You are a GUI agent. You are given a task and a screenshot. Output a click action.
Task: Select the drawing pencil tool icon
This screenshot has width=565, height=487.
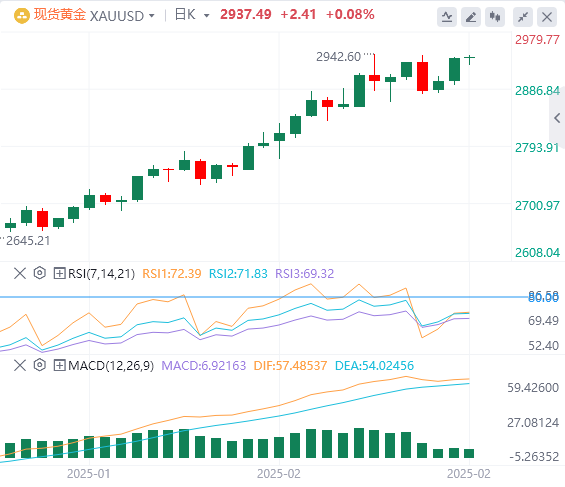471,17
